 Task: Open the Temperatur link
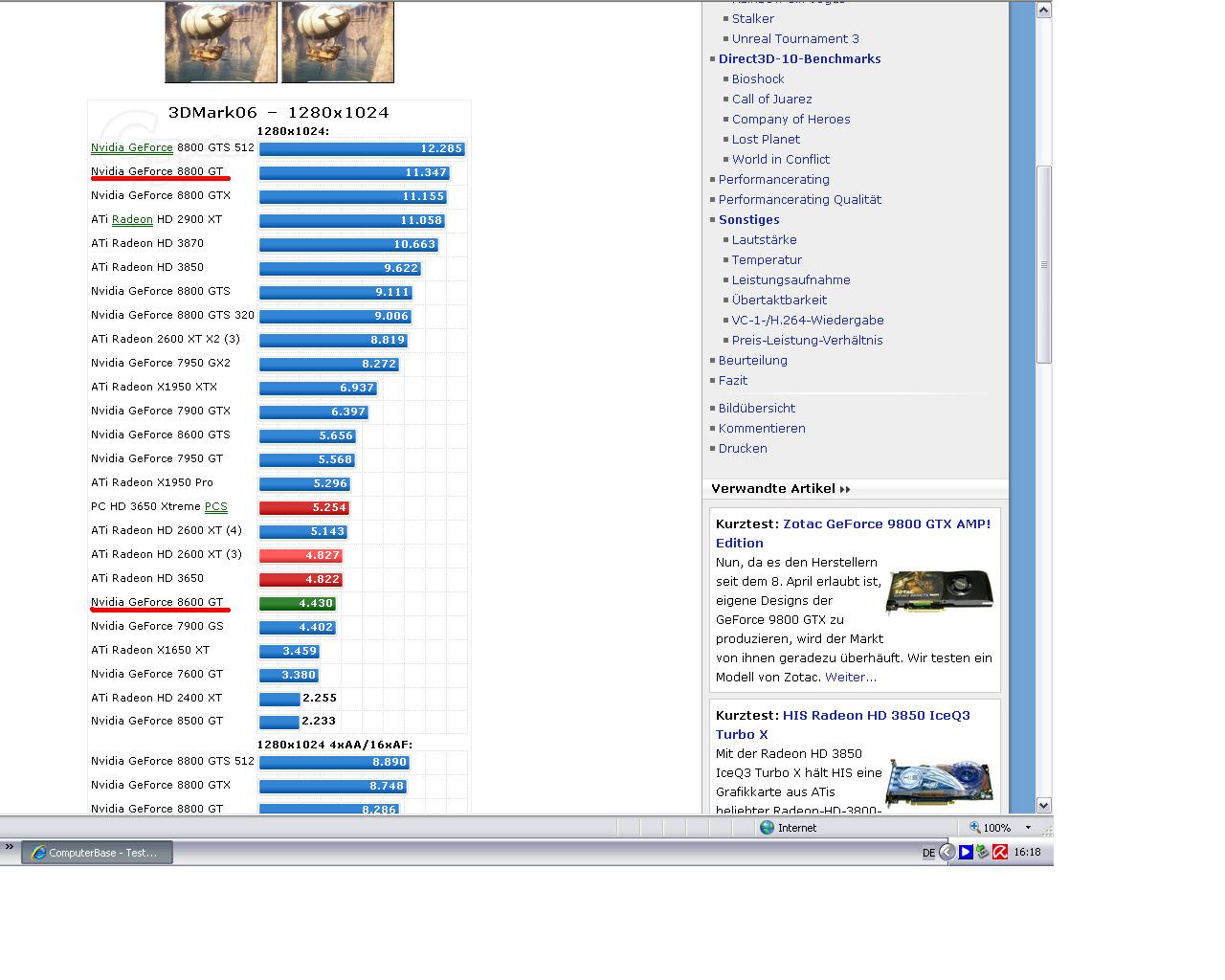tap(767, 259)
